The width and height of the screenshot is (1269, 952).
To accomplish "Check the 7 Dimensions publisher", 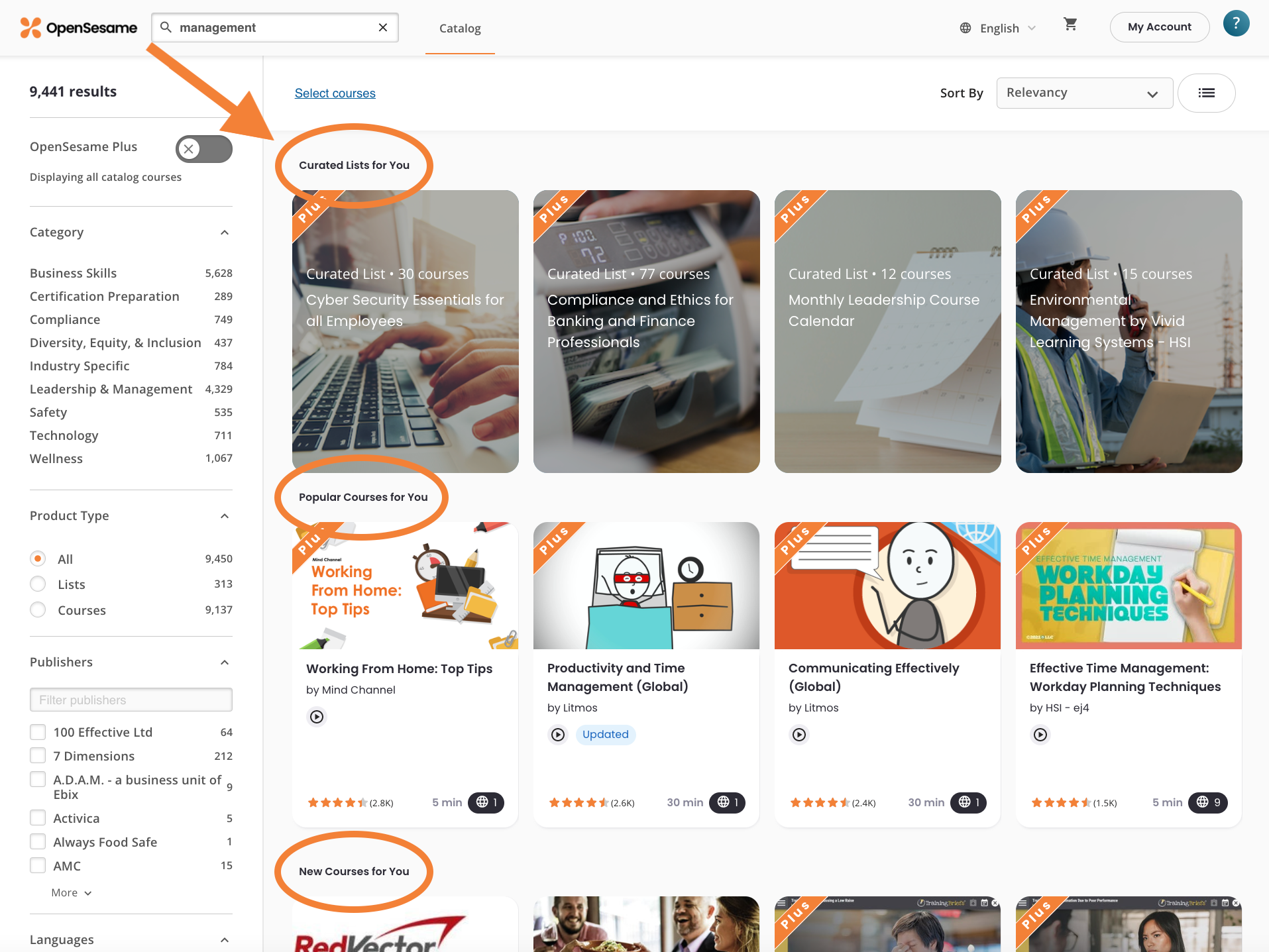I will [38, 756].
